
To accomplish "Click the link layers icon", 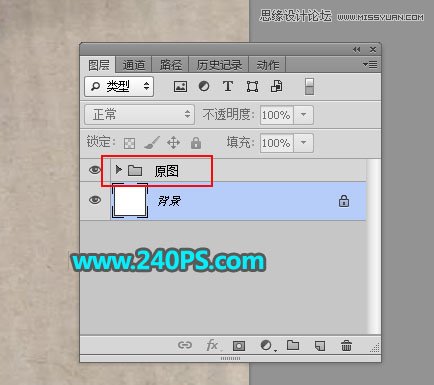I will (x=185, y=345).
